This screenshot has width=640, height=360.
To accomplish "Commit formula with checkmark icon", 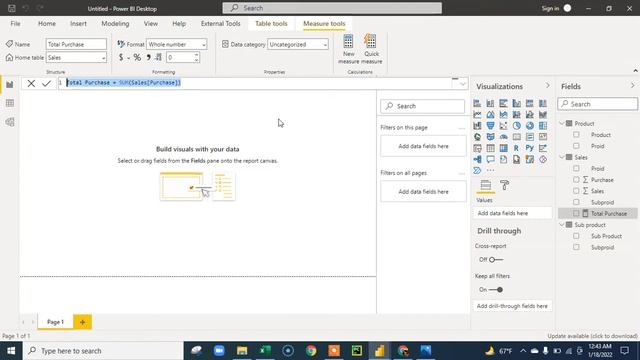I will pyautogui.click(x=46, y=83).
